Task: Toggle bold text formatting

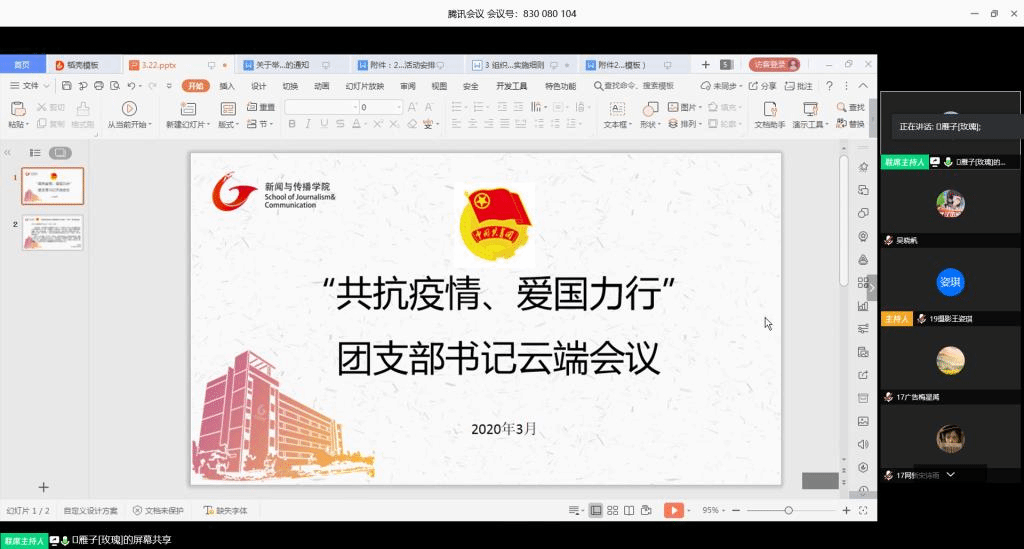Action: (x=293, y=124)
